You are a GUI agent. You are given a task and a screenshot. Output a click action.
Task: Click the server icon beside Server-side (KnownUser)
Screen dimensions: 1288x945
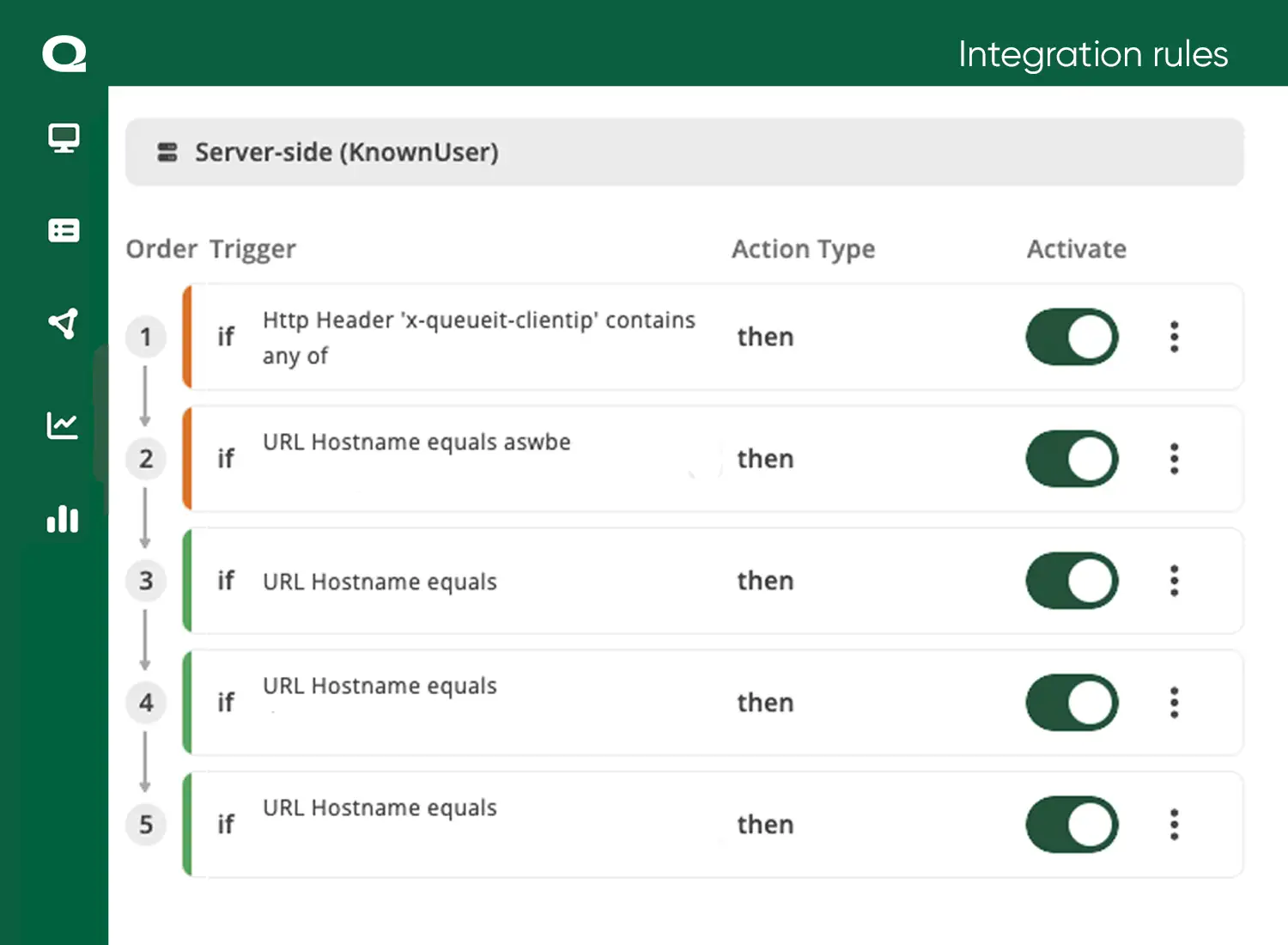pos(167,153)
